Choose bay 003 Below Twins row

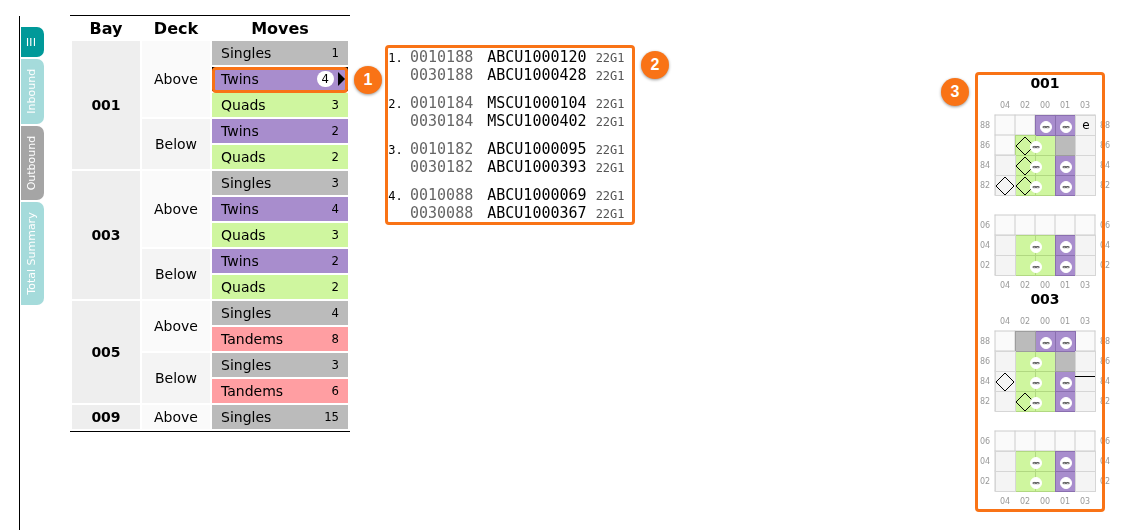click(280, 261)
